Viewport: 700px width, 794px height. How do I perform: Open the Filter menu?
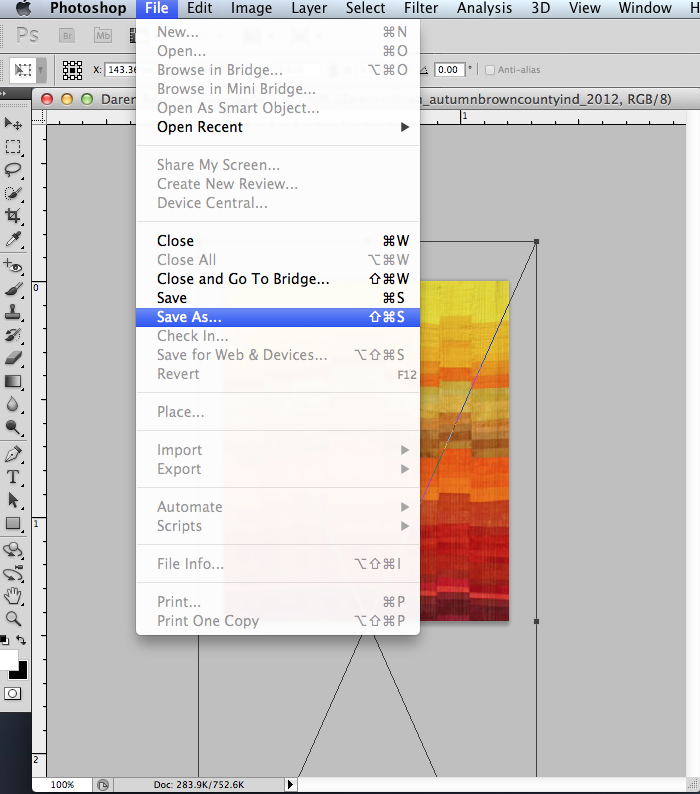pos(421,8)
